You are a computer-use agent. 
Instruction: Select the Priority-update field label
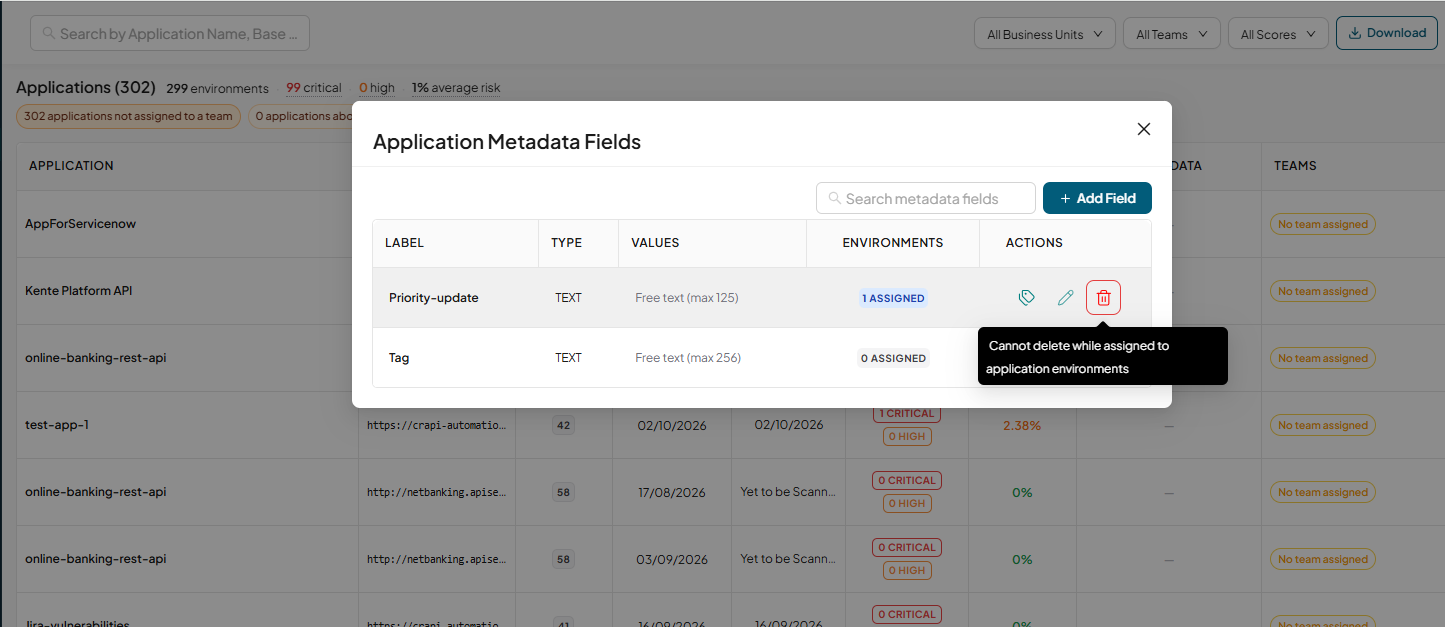[434, 298]
